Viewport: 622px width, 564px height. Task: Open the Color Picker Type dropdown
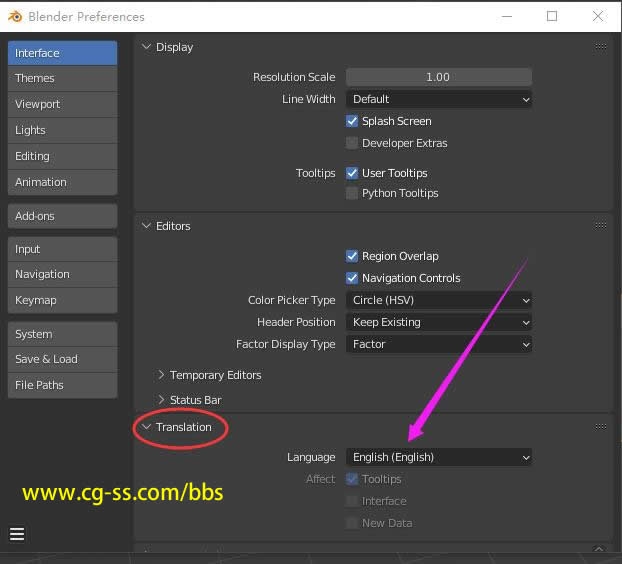(x=438, y=300)
